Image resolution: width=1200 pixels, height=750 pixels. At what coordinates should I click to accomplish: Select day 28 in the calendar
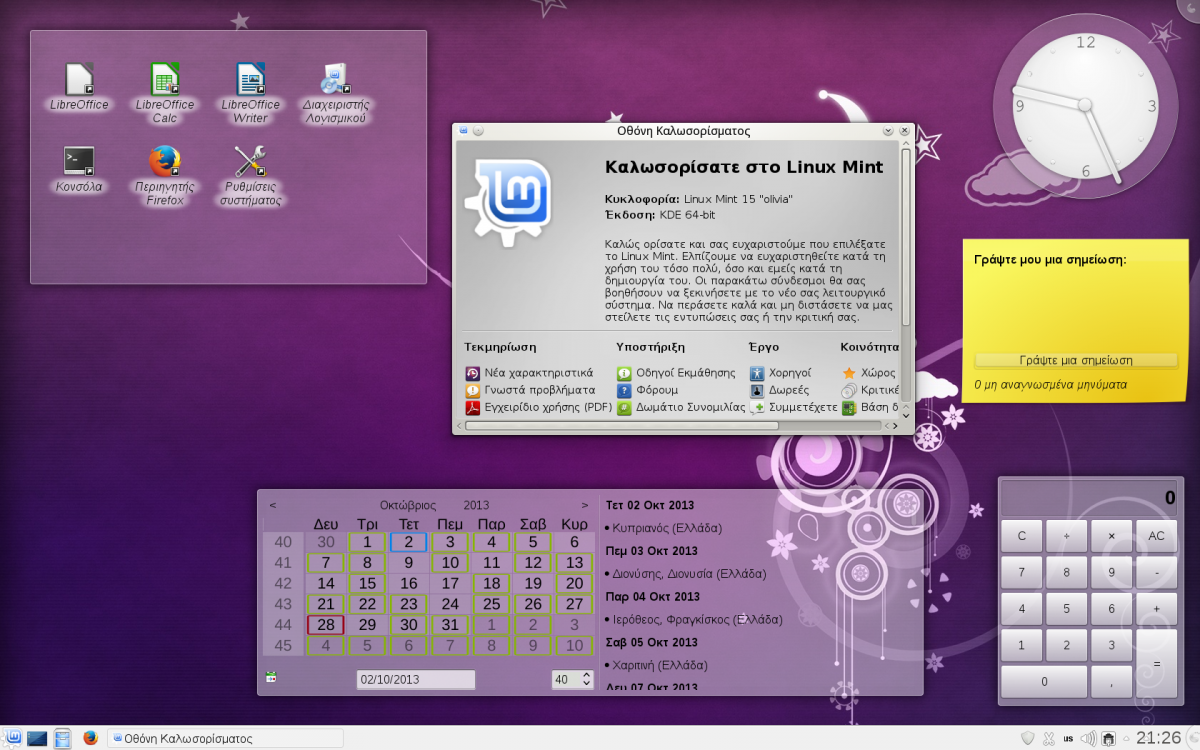tap(326, 625)
